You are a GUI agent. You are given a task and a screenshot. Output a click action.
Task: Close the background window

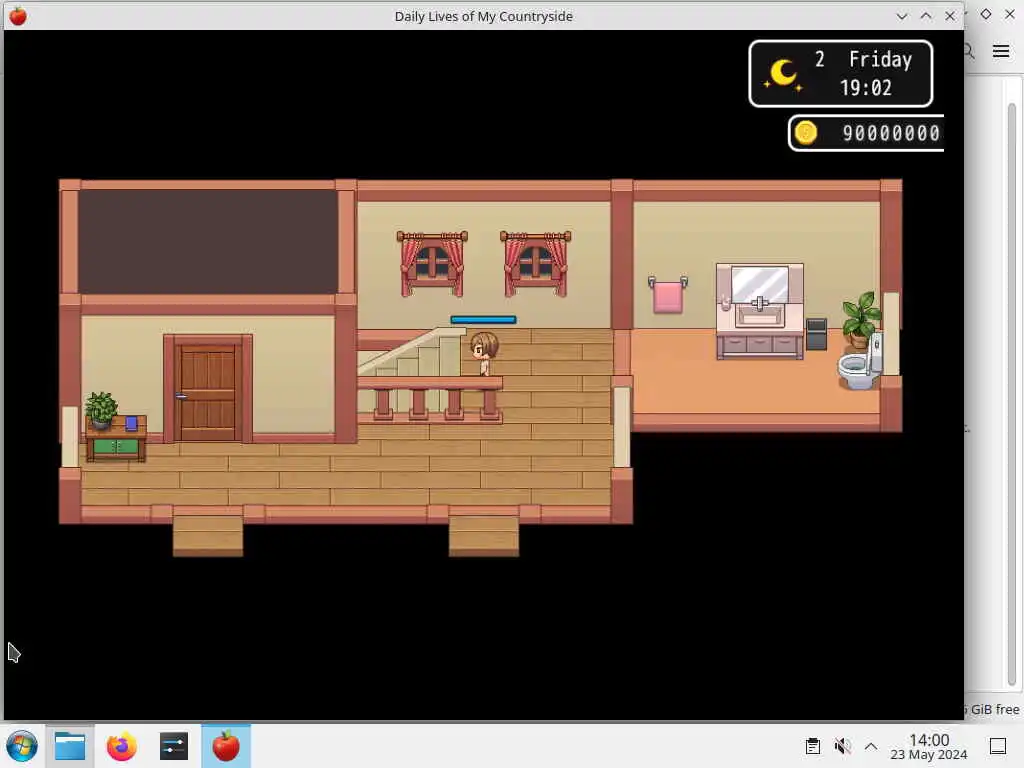(1010, 14)
